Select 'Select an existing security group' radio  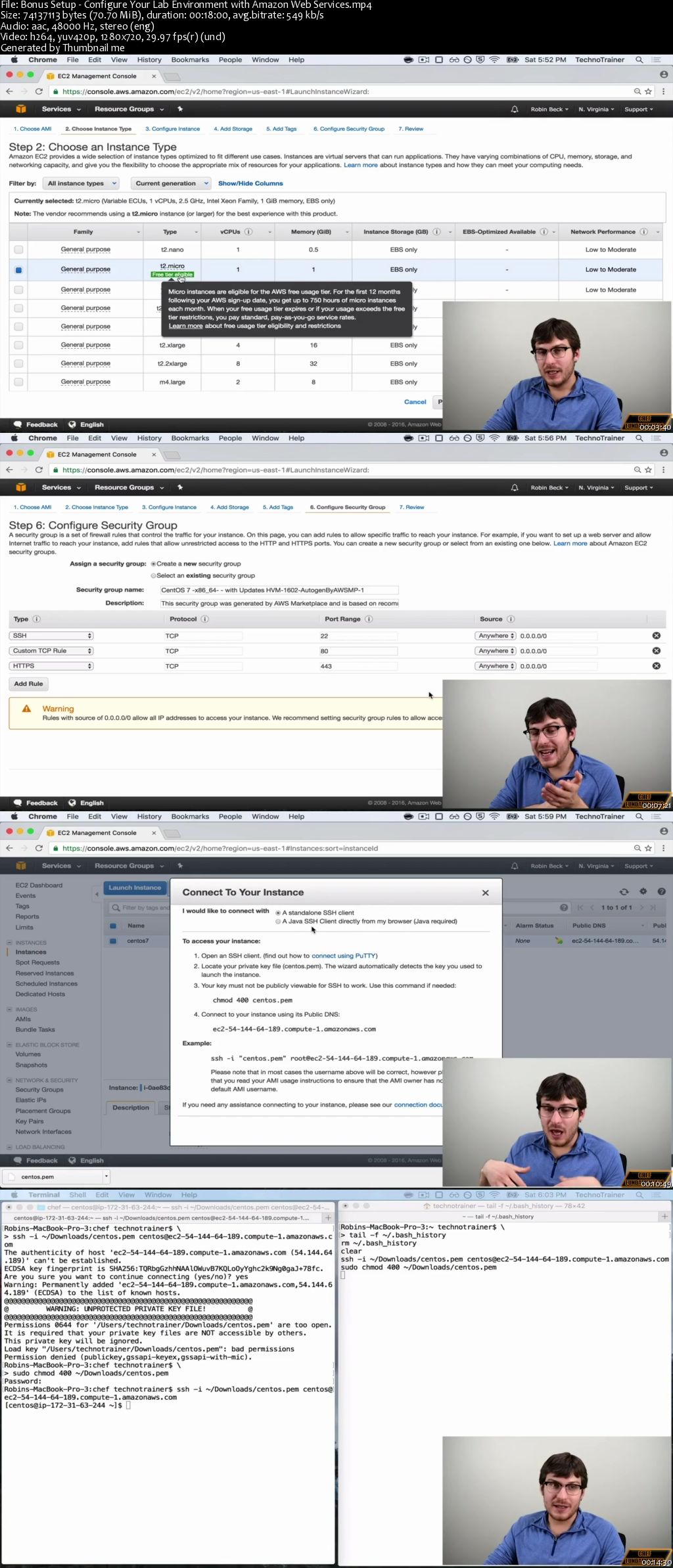153,575
